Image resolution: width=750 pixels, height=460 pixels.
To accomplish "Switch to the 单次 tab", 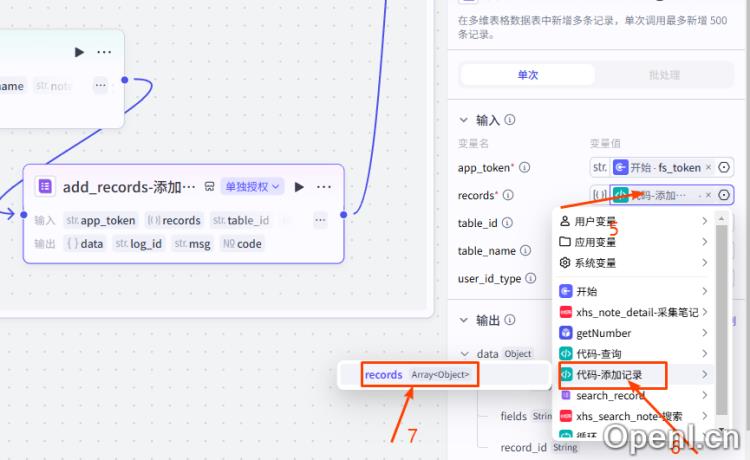I will coord(528,75).
